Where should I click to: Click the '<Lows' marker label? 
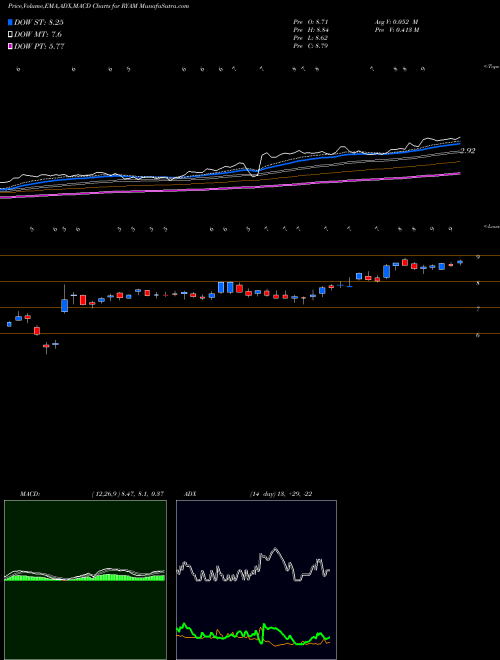point(492,226)
